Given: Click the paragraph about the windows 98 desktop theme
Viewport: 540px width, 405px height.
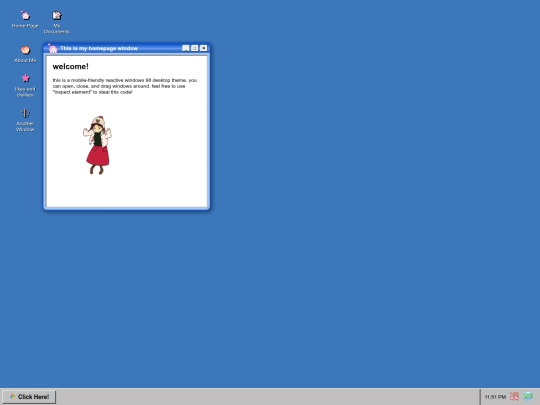Looking at the screenshot, I should click(x=125, y=86).
